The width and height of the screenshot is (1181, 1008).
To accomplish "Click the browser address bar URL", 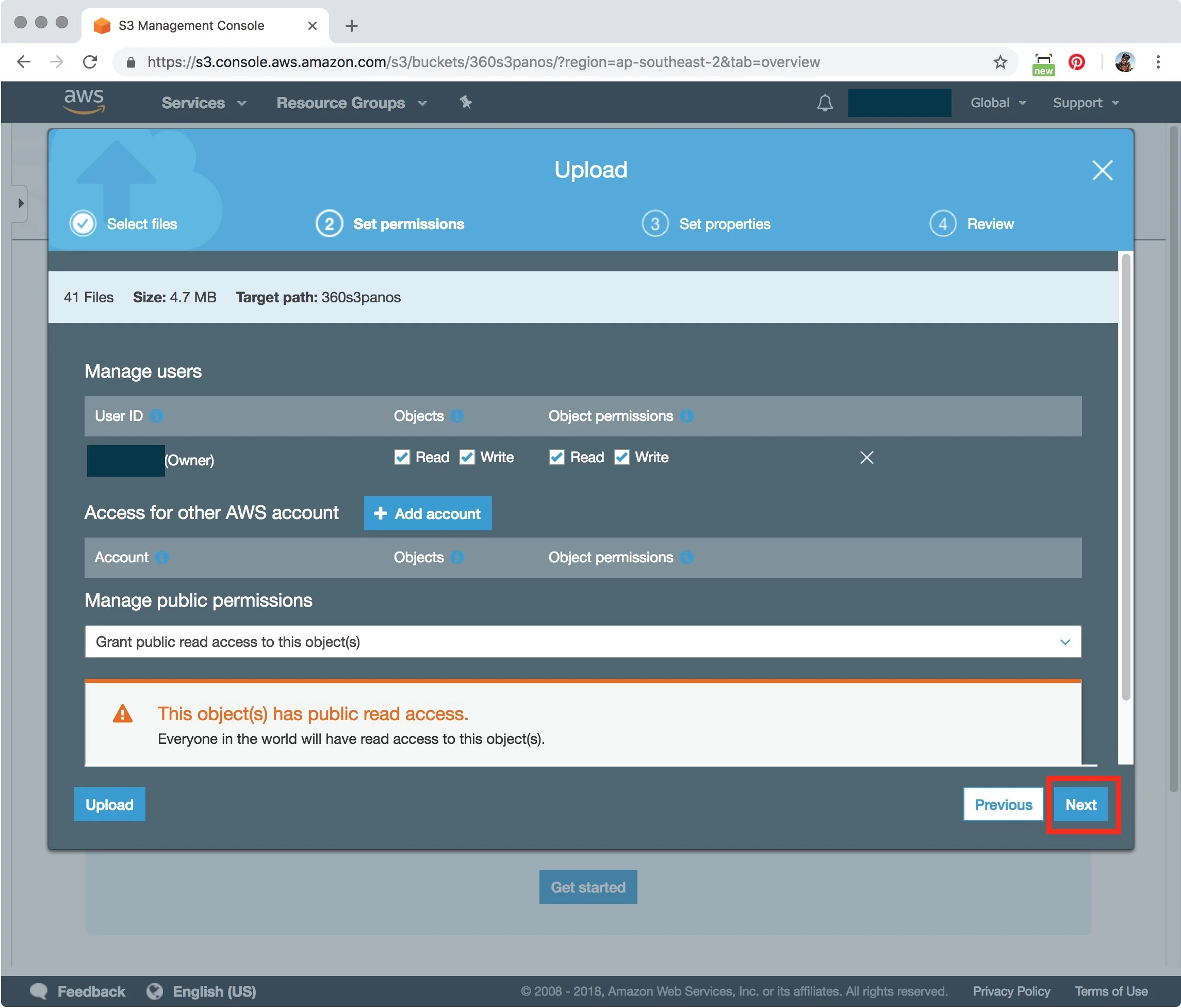I will [x=483, y=62].
